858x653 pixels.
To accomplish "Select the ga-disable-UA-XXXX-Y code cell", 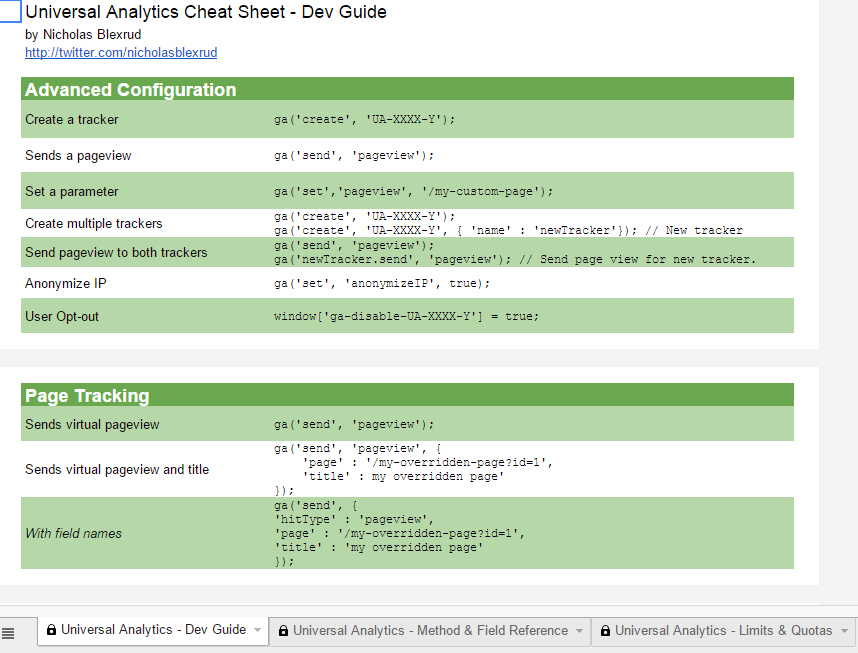I will [407, 316].
